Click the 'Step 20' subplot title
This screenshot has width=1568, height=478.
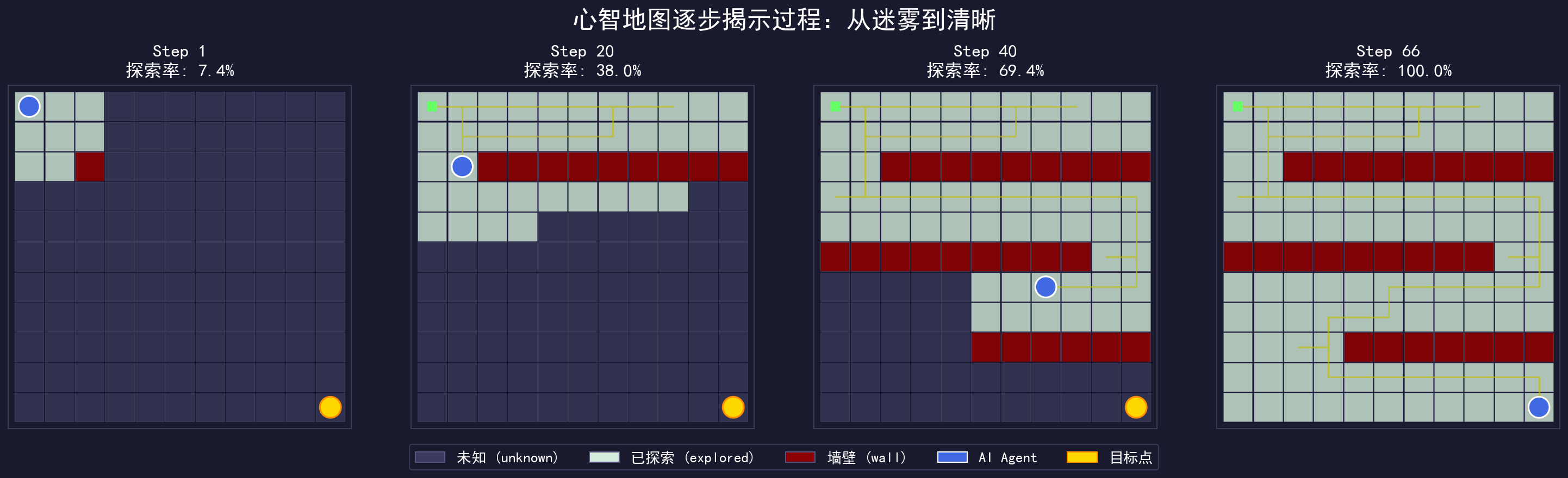[x=582, y=51]
